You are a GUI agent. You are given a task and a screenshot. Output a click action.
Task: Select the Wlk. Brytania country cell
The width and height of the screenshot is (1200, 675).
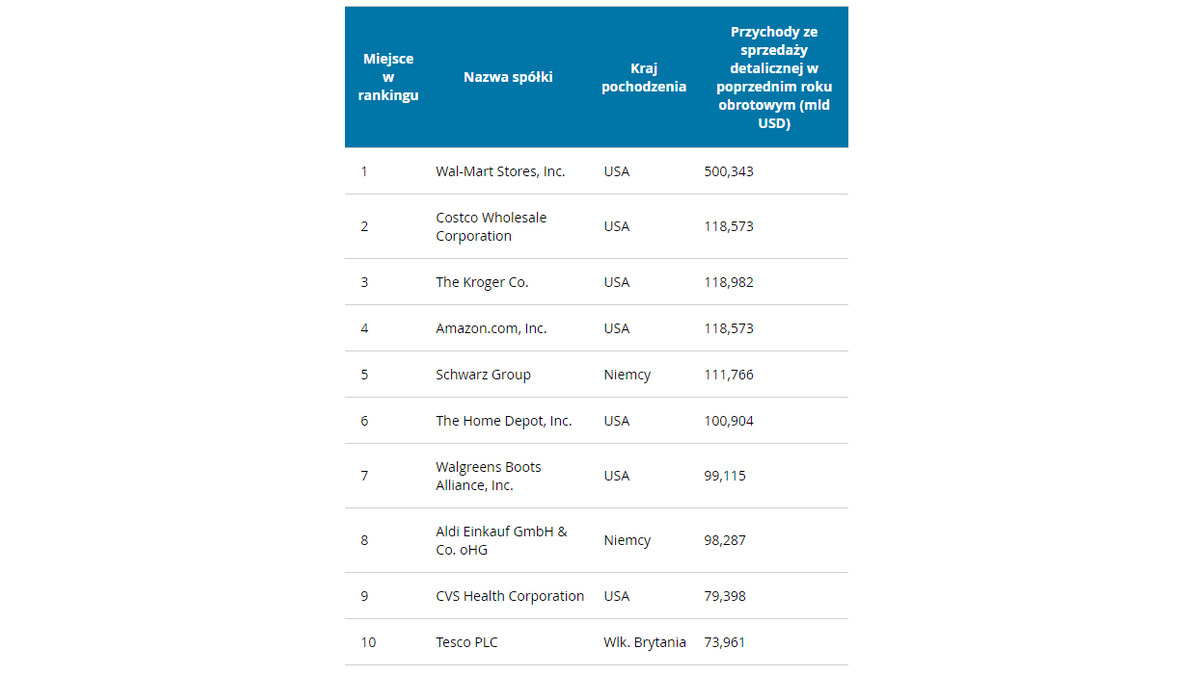(645, 642)
